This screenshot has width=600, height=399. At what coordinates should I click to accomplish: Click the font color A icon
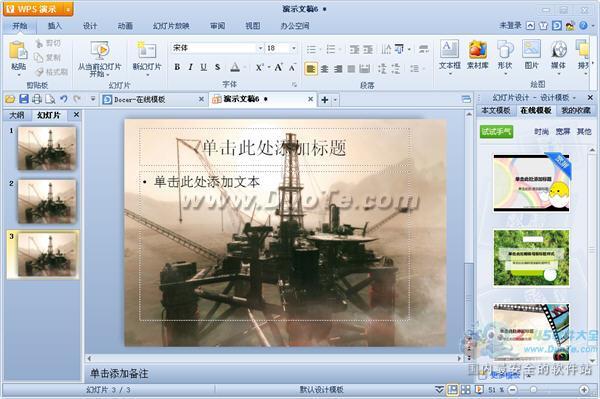[x=235, y=68]
